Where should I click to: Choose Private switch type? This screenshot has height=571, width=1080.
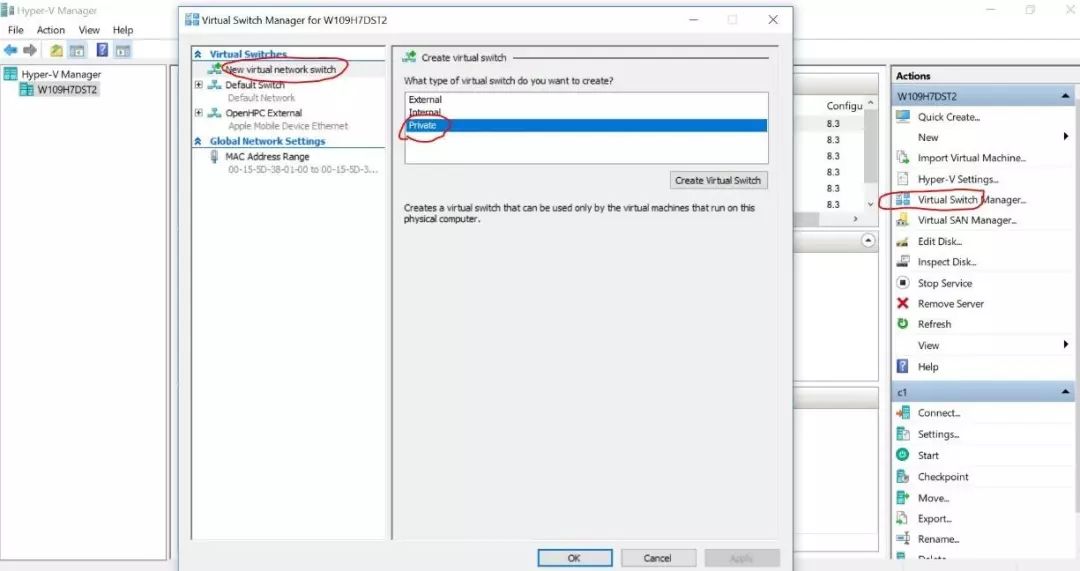pos(585,125)
